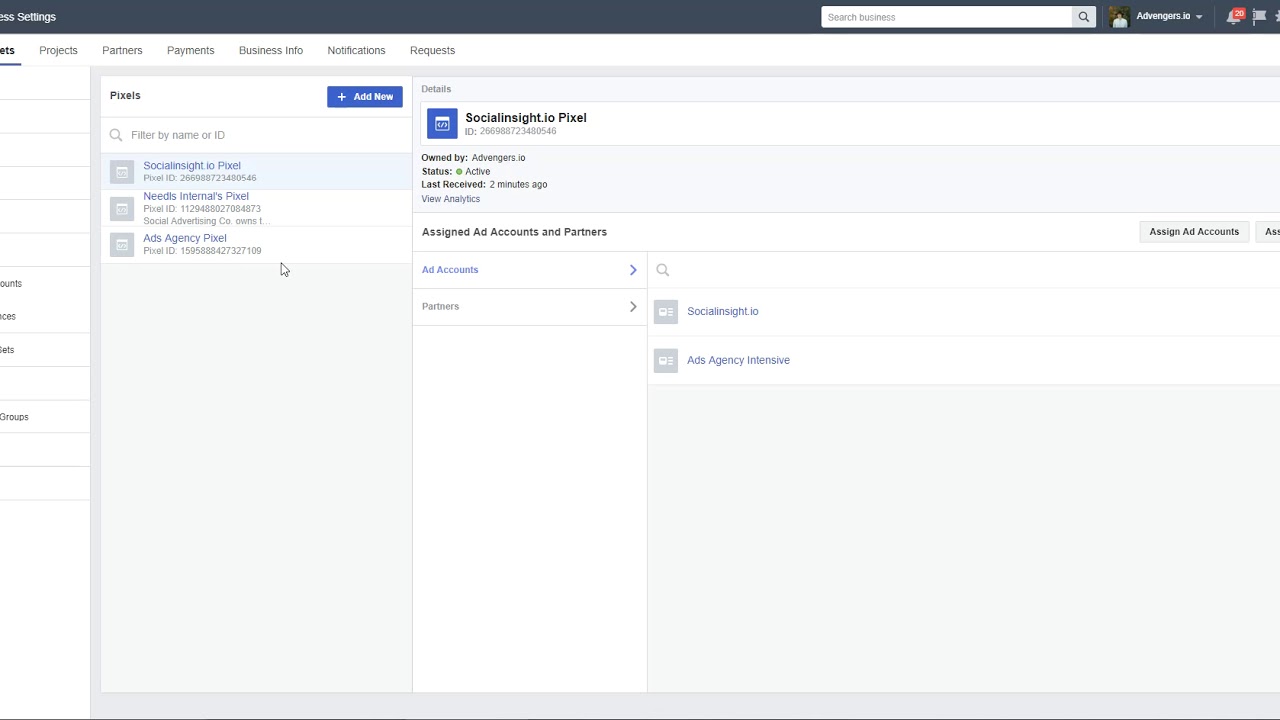
Task: Click Pixel ID 1129488027084873 text
Action: pos(202,209)
